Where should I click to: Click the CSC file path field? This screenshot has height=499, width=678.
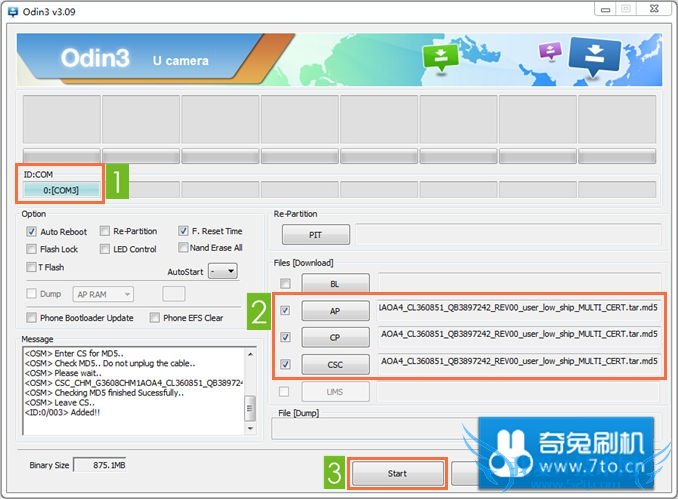tap(518, 361)
